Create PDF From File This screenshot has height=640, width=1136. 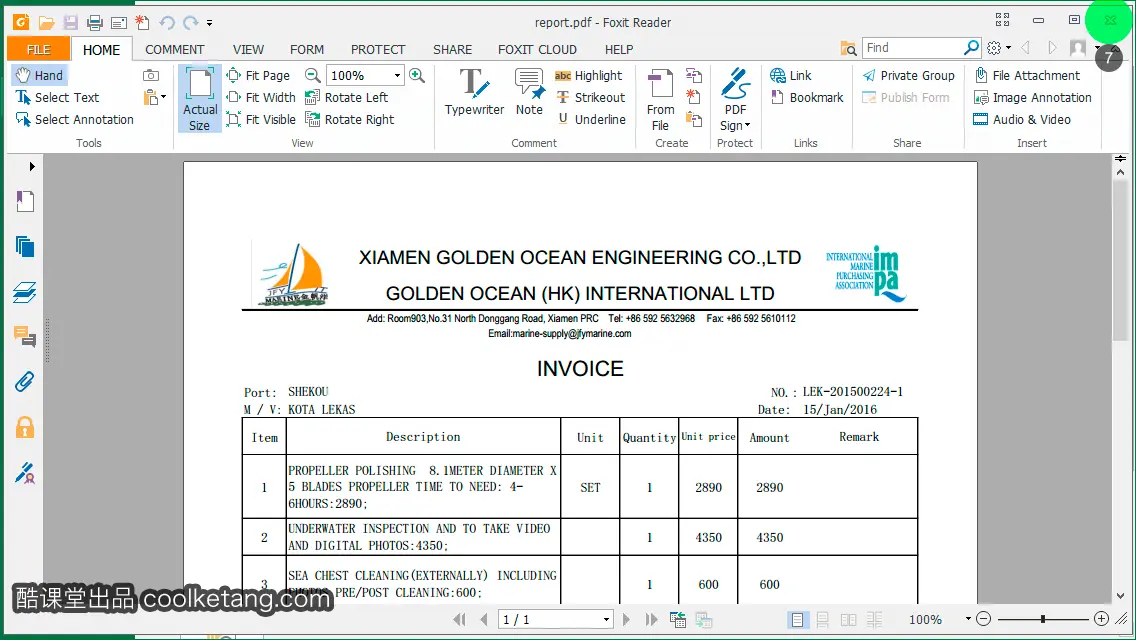click(x=660, y=100)
